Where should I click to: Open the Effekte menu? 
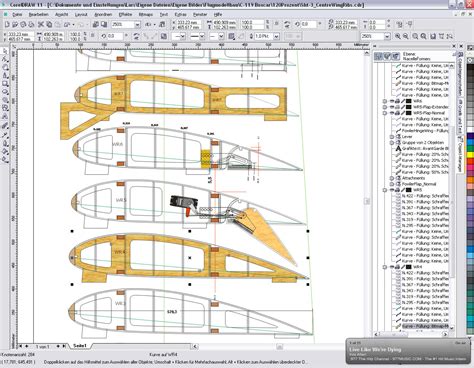point(125,14)
